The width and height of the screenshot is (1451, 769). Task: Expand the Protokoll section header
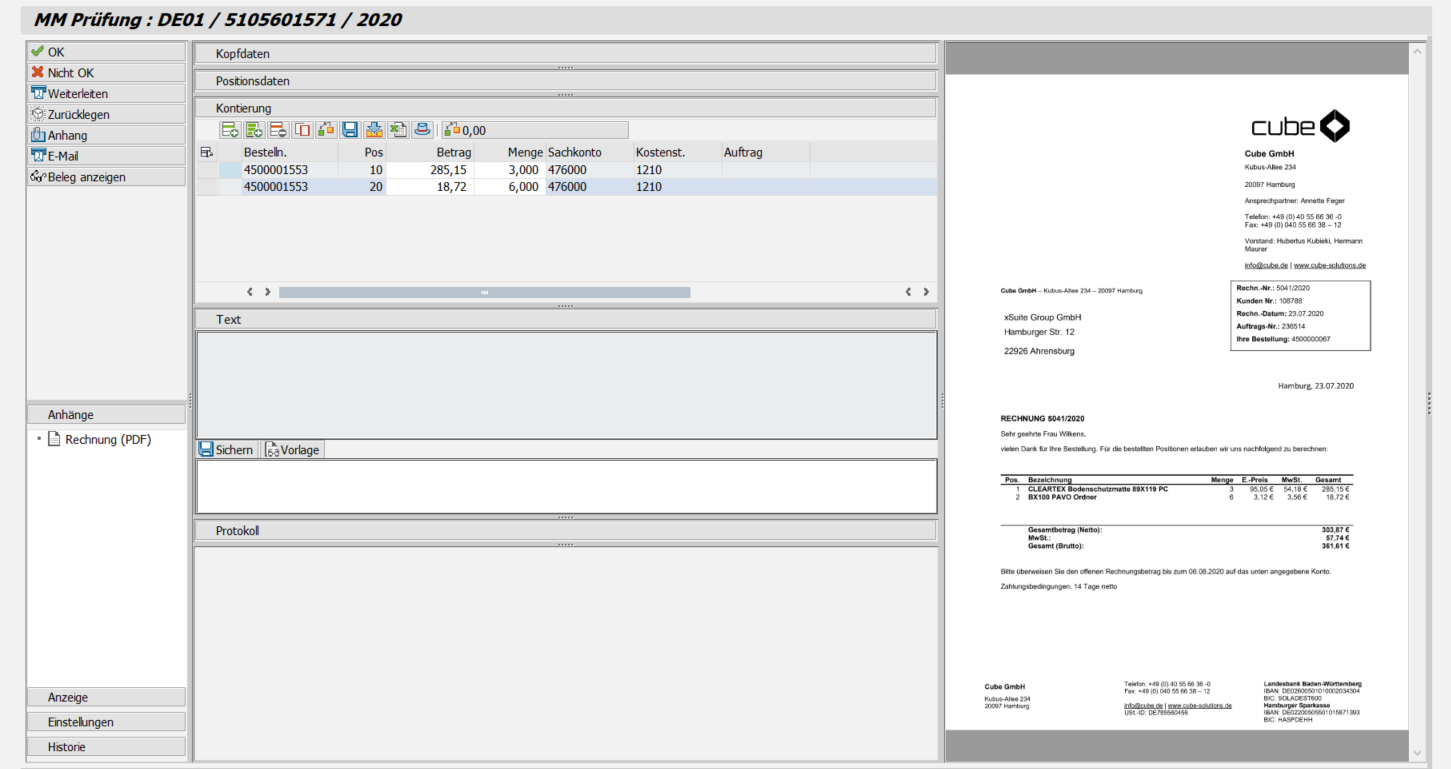pyautogui.click(x=564, y=531)
